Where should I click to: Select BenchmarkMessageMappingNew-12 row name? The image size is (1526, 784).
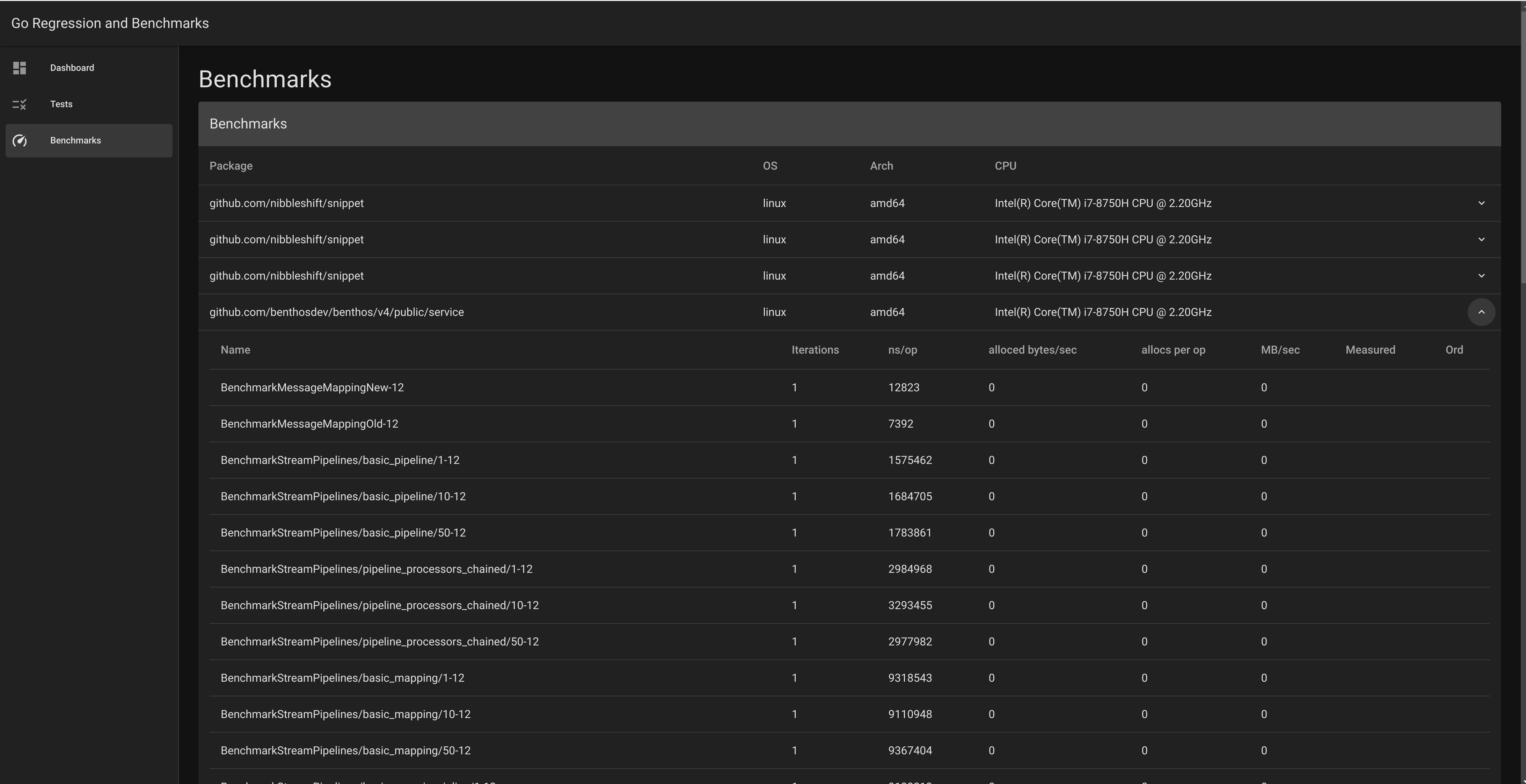(312, 388)
